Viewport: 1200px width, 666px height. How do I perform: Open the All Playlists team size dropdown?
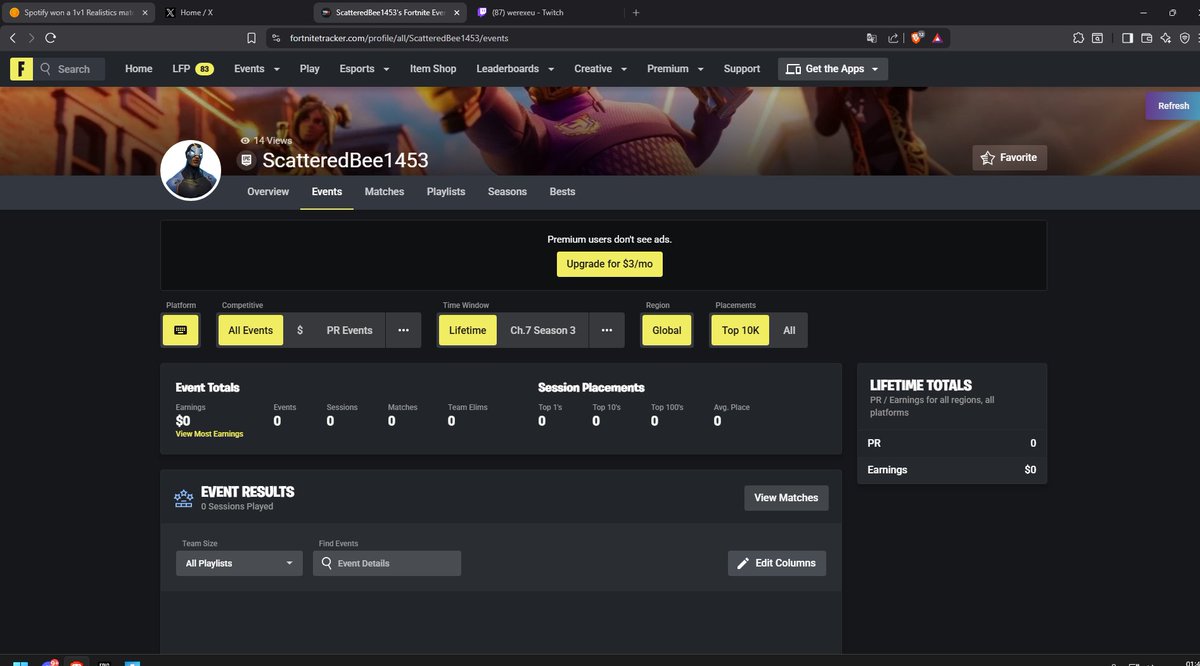point(240,563)
